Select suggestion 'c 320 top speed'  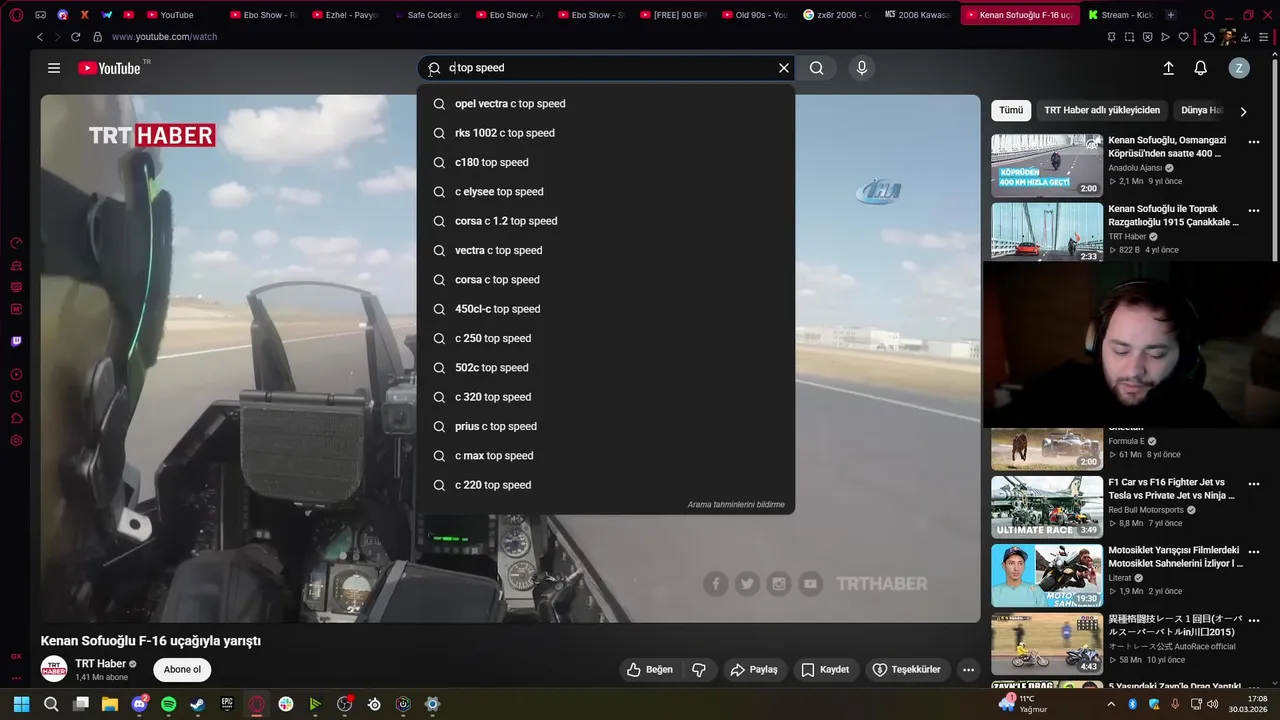click(x=606, y=397)
